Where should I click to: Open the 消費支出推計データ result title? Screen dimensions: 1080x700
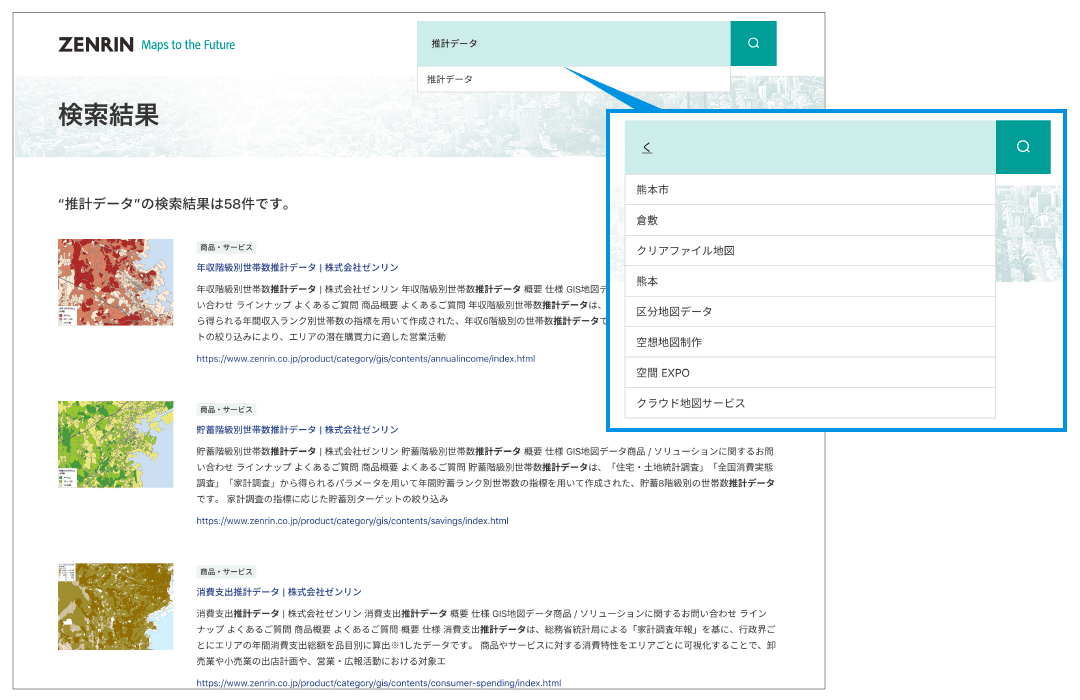point(279,592)
